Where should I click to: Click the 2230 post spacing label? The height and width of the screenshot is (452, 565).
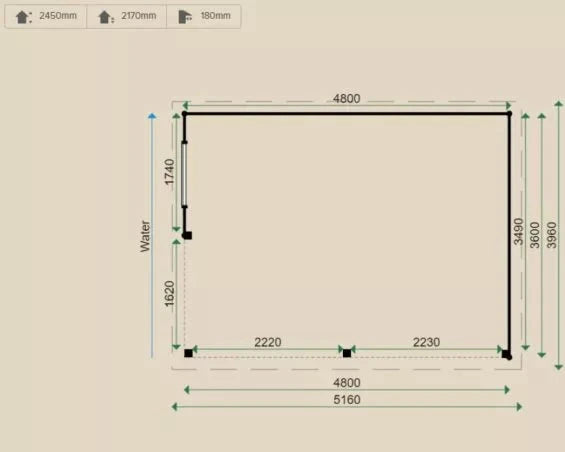tap(426, 342)
